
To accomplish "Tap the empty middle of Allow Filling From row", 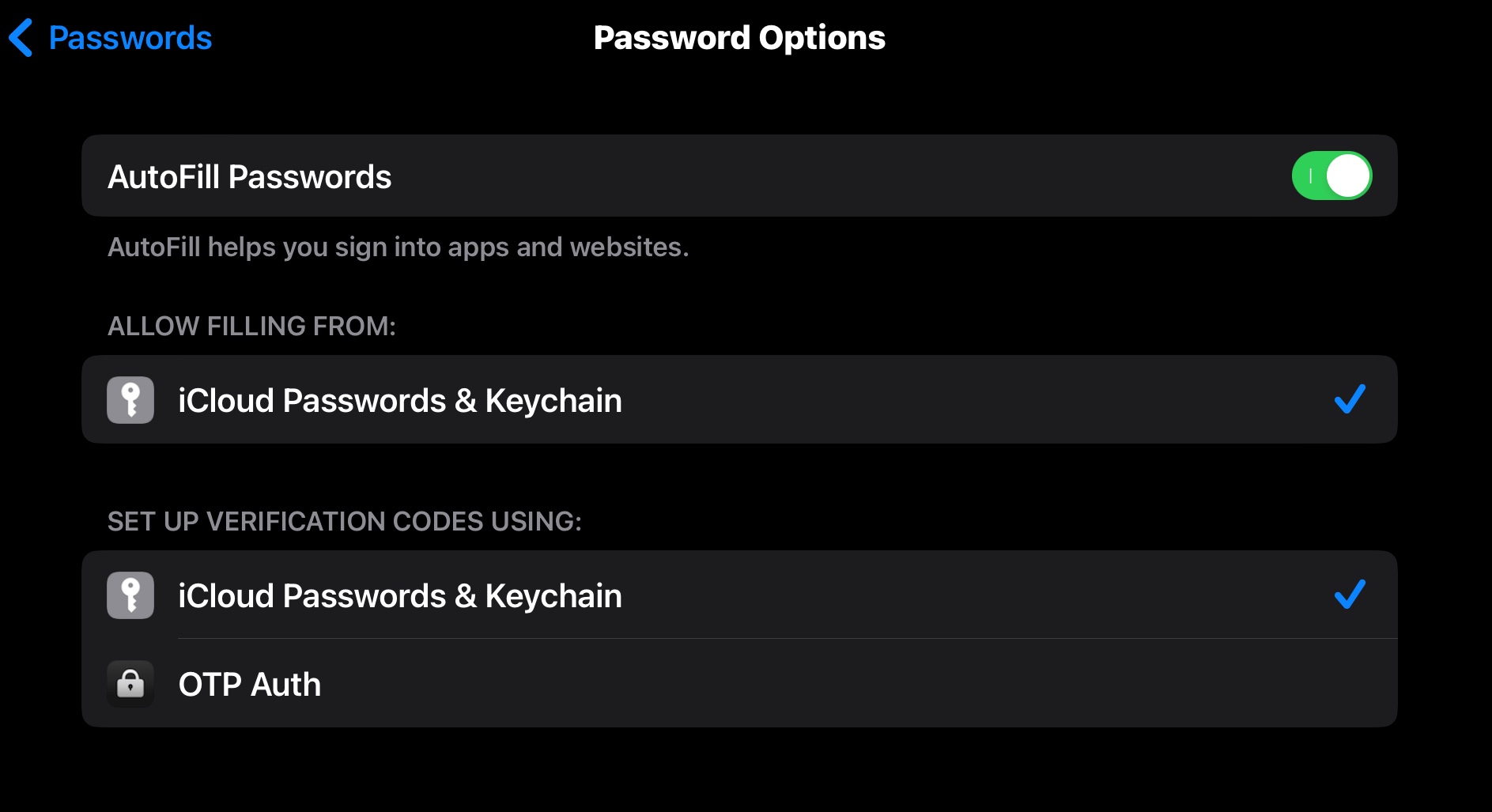I will click(949, 400).
